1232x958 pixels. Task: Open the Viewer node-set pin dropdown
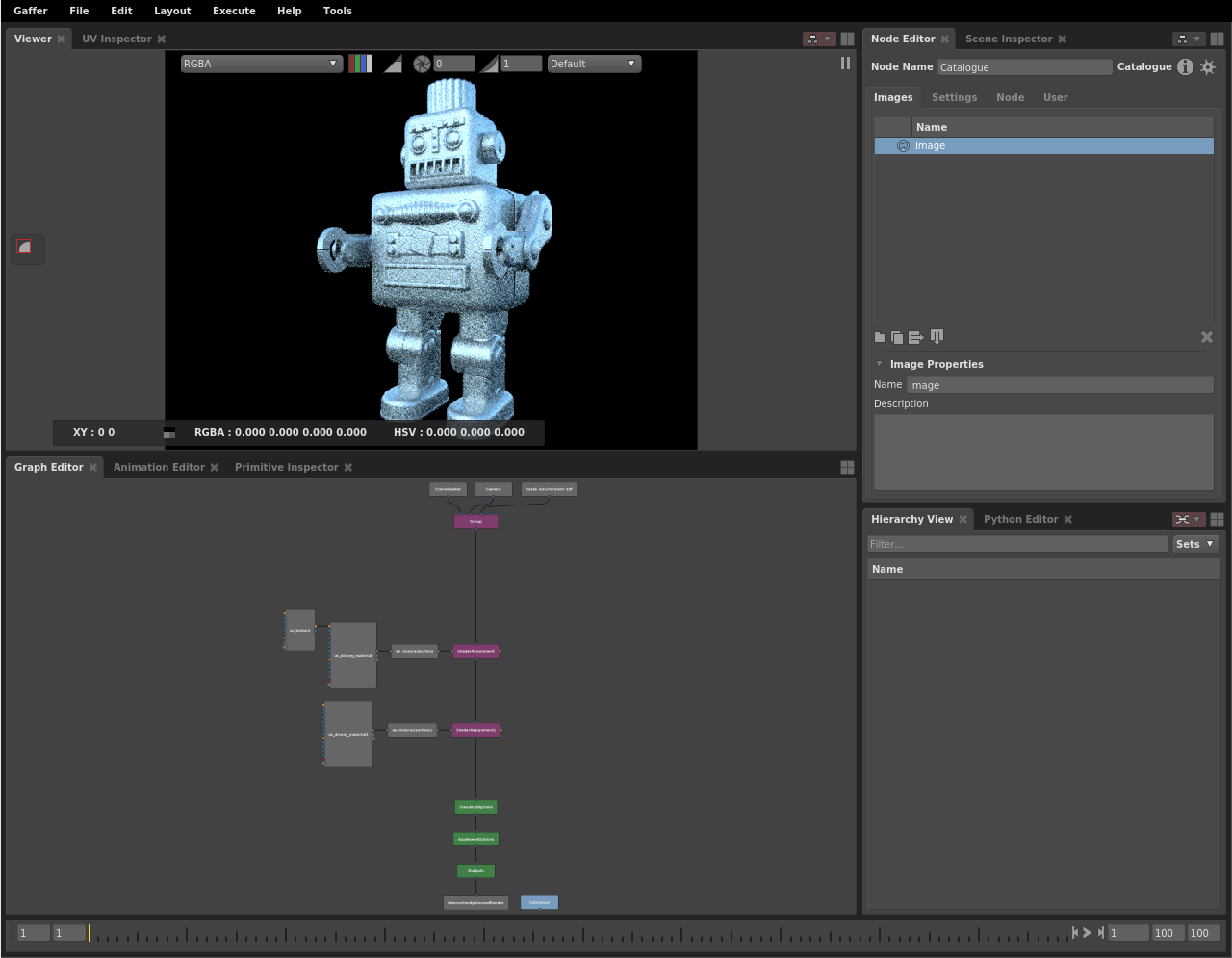pos(818,39)
